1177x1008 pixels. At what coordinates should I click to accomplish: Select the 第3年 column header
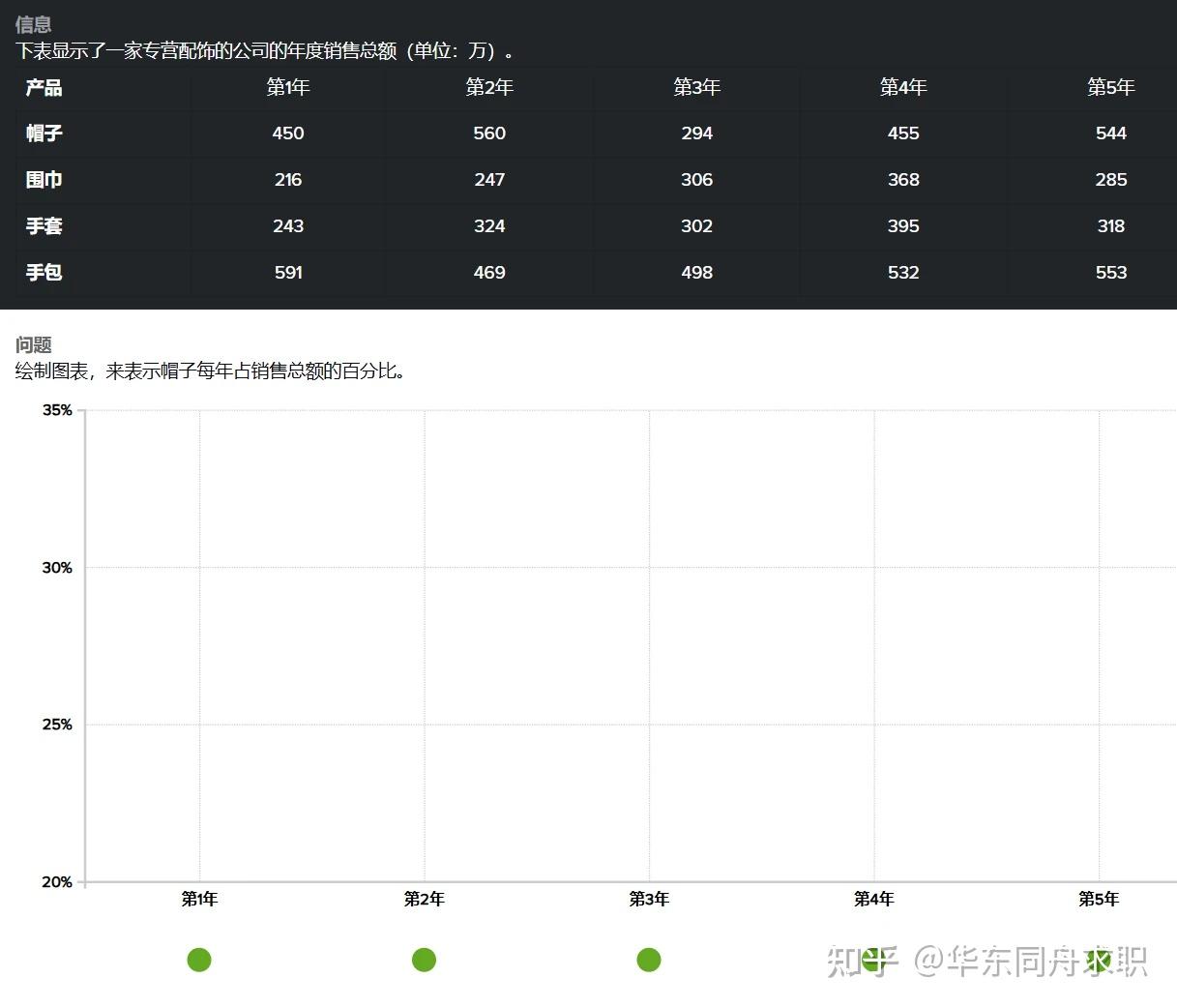696,87
